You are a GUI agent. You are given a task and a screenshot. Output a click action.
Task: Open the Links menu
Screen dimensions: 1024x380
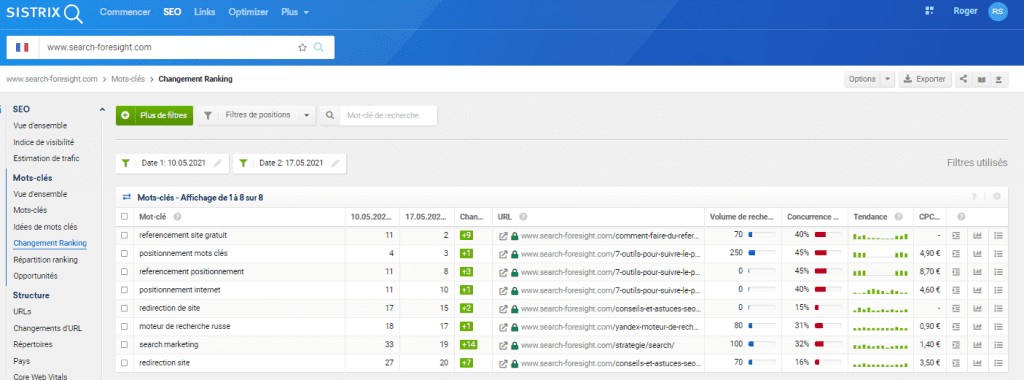click(x=204, y=12)
